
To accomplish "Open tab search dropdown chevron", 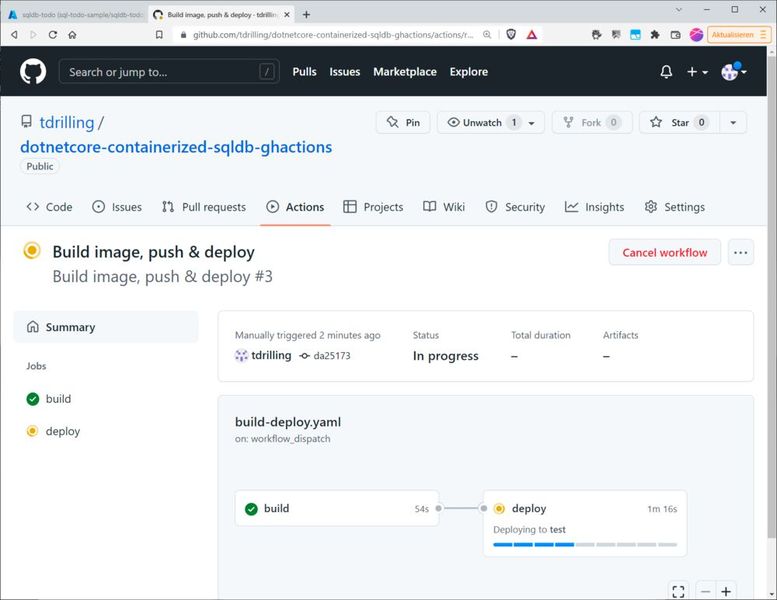I will [679, 9].
